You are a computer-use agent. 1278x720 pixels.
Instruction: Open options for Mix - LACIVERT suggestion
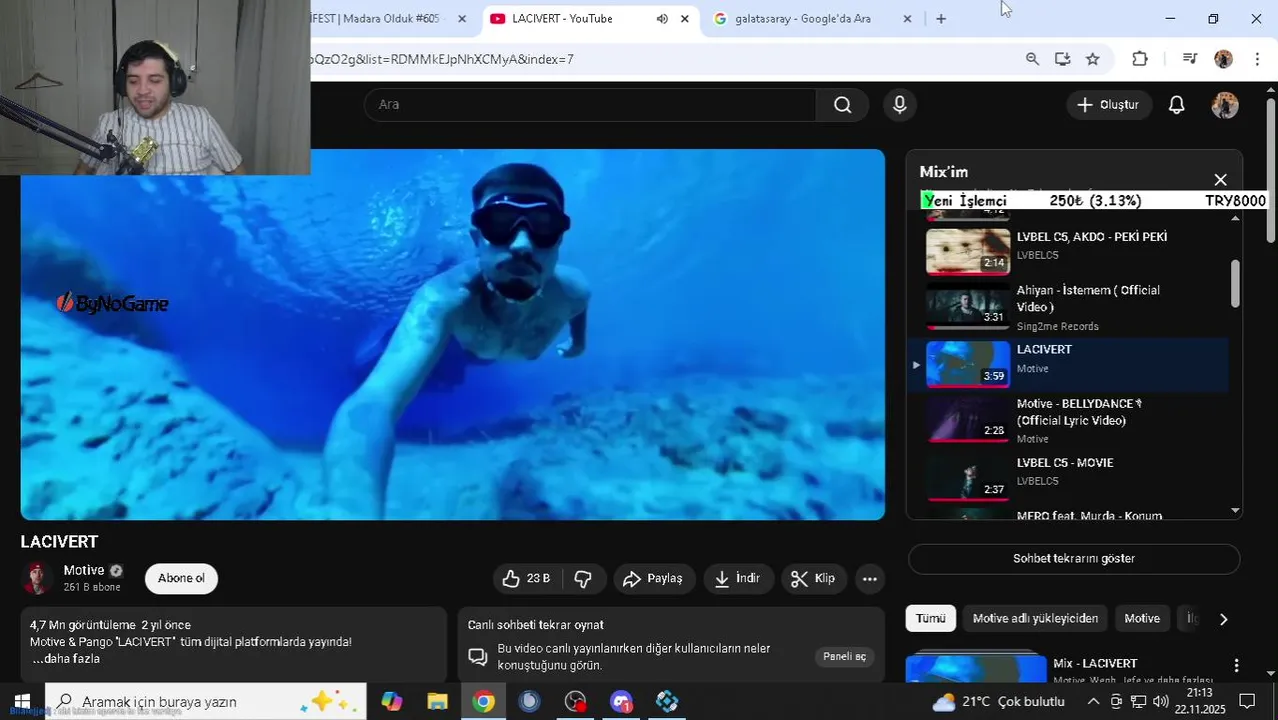pos(1236,666)
